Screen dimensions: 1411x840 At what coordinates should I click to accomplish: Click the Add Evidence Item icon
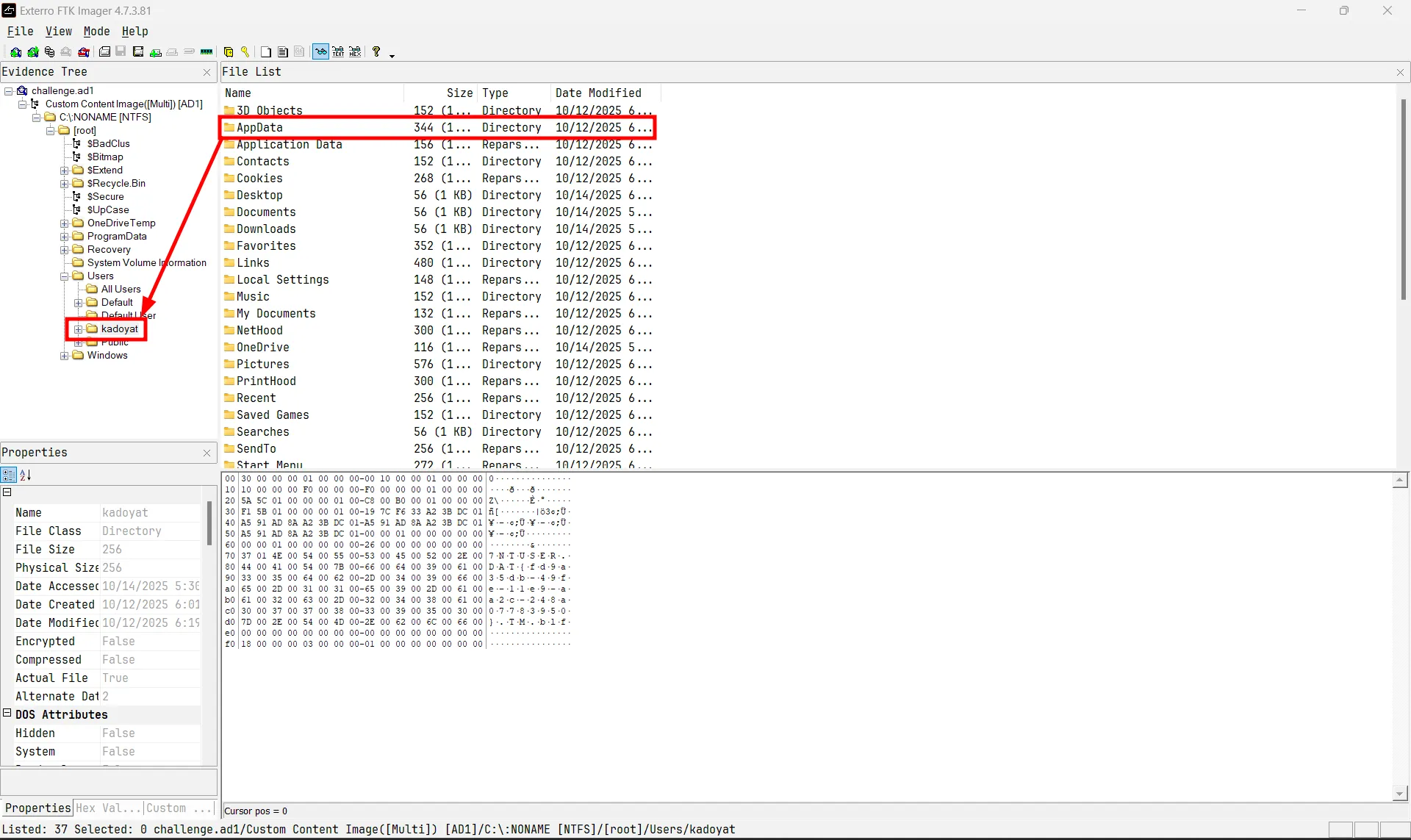click(x=15, y=52)
